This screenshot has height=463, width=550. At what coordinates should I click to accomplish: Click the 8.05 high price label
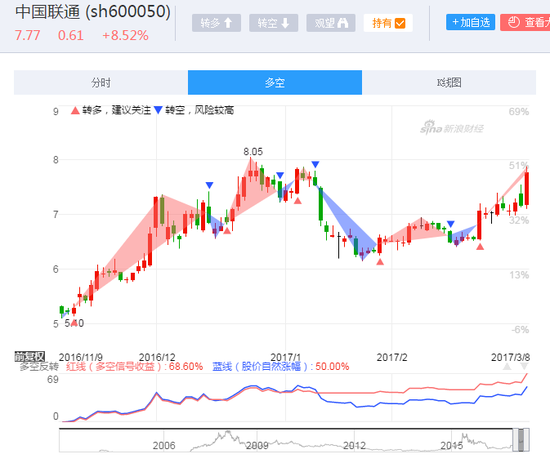(x=253, y=152)
